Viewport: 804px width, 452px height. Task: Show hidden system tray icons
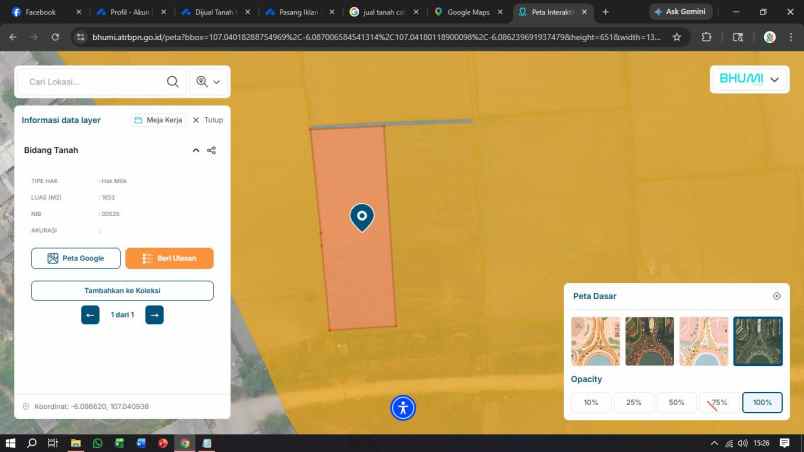click(x=714, y=443)
